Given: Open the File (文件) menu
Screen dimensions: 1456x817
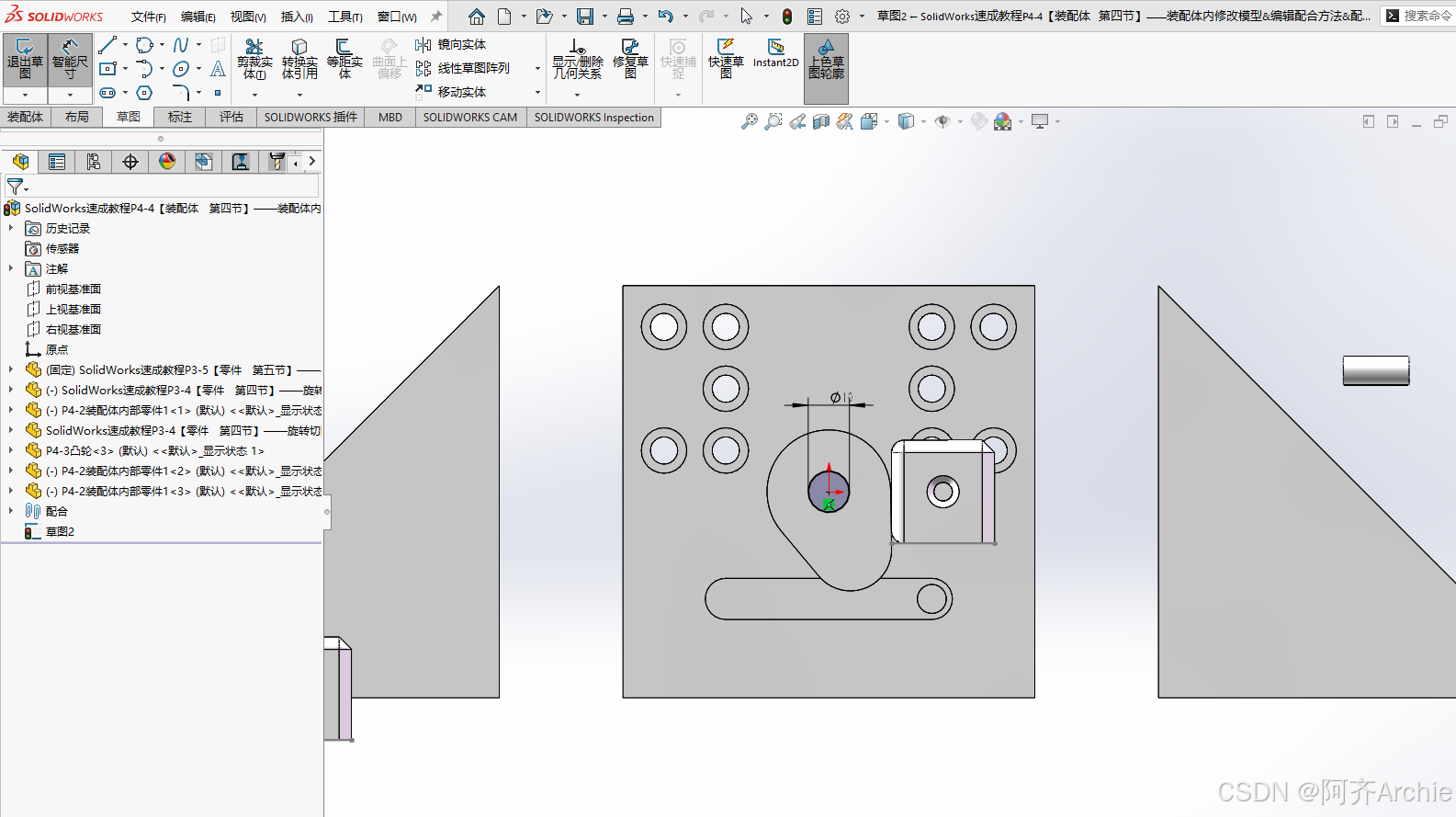Looking at the screenshot, I should (148, 17).
